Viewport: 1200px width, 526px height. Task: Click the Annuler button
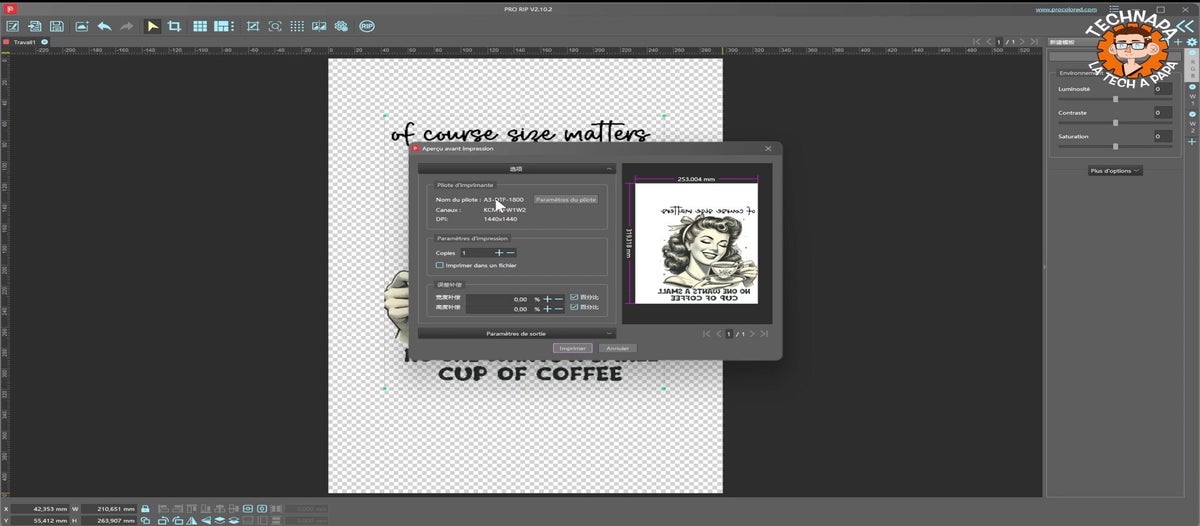(617, 348)
